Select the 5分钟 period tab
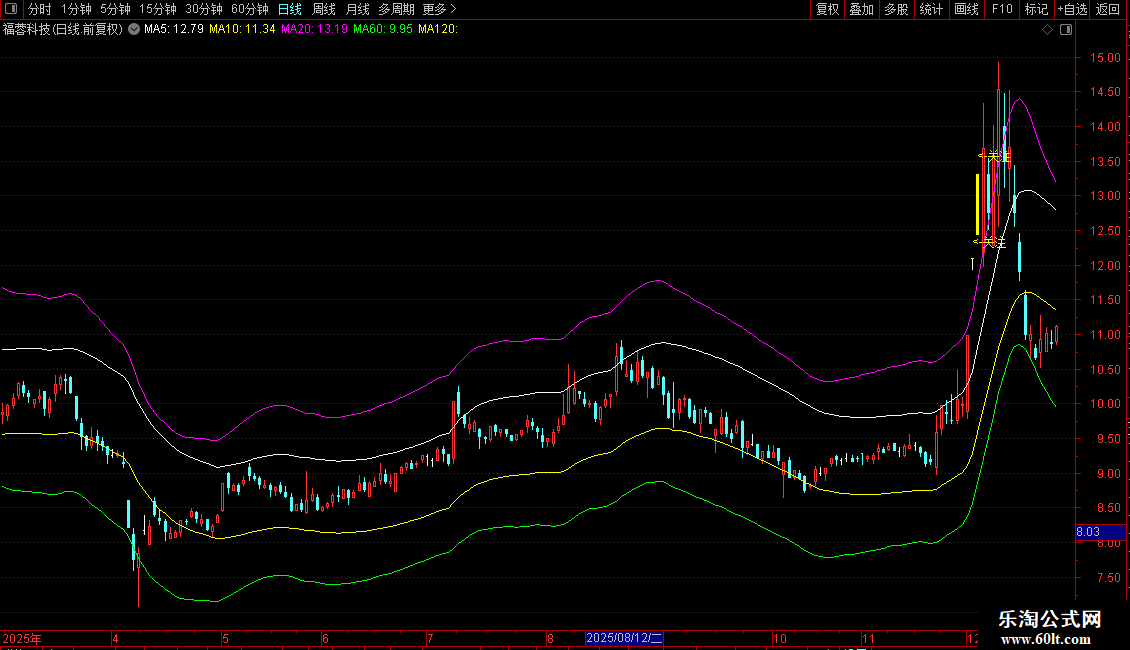This screenshot has height=650, width=1130. point(115,9)
